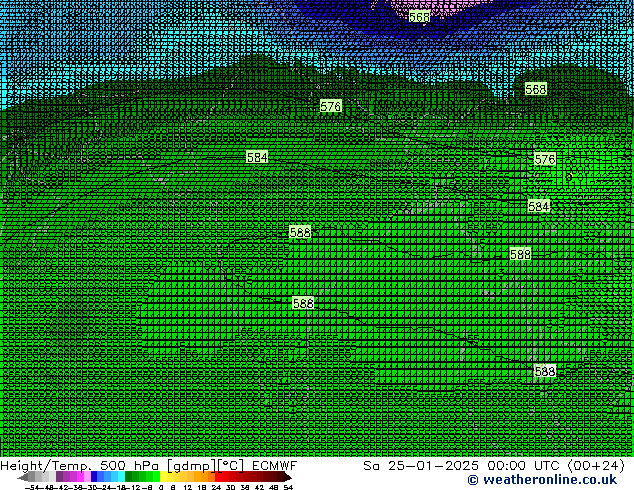Click the 'Height/Temp. 500 hPa' title text
Screen dimensions: 634x490
tap(79, 466)
